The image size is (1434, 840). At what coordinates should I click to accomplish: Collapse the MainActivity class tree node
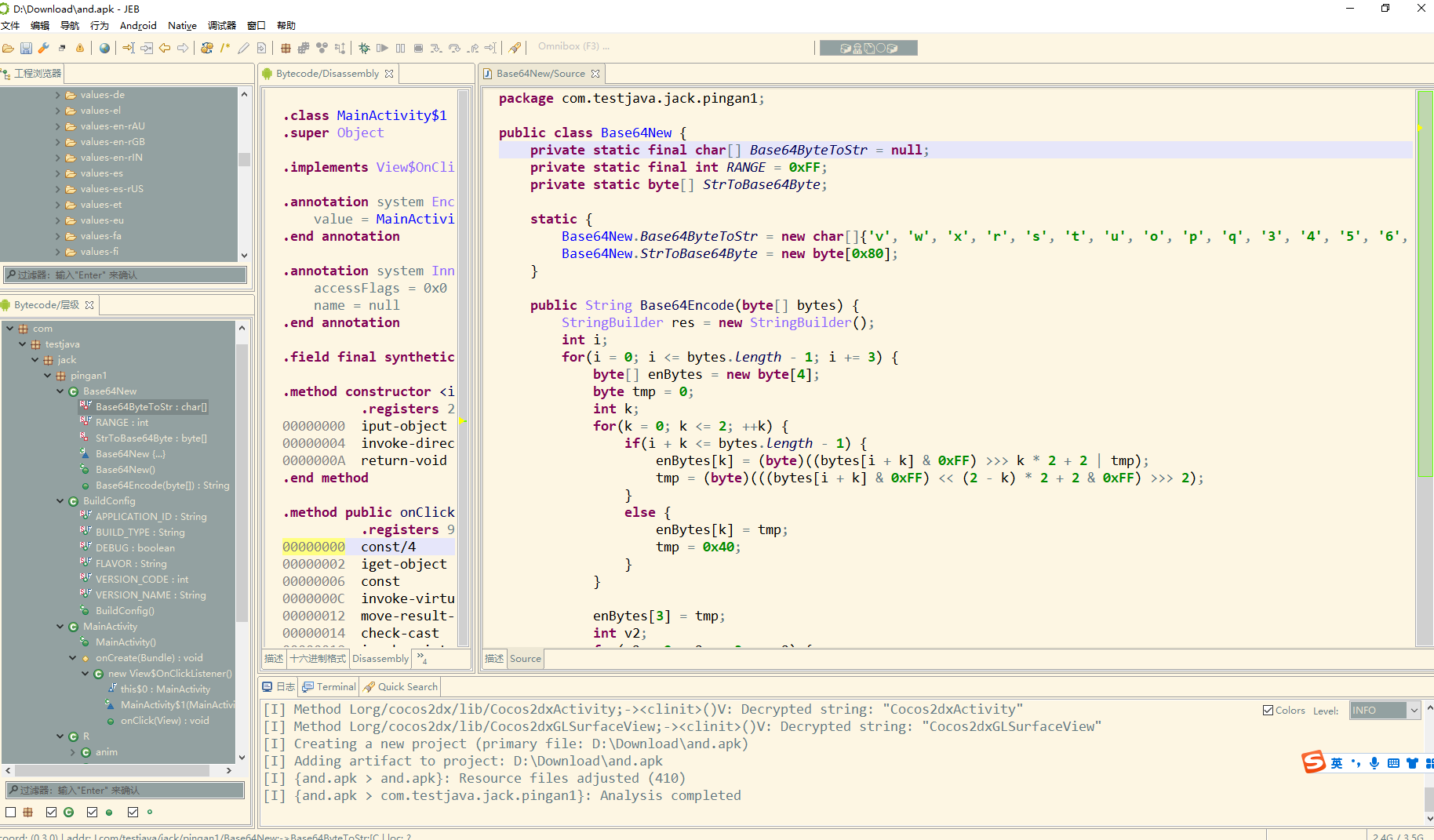[x=60, y=627]
